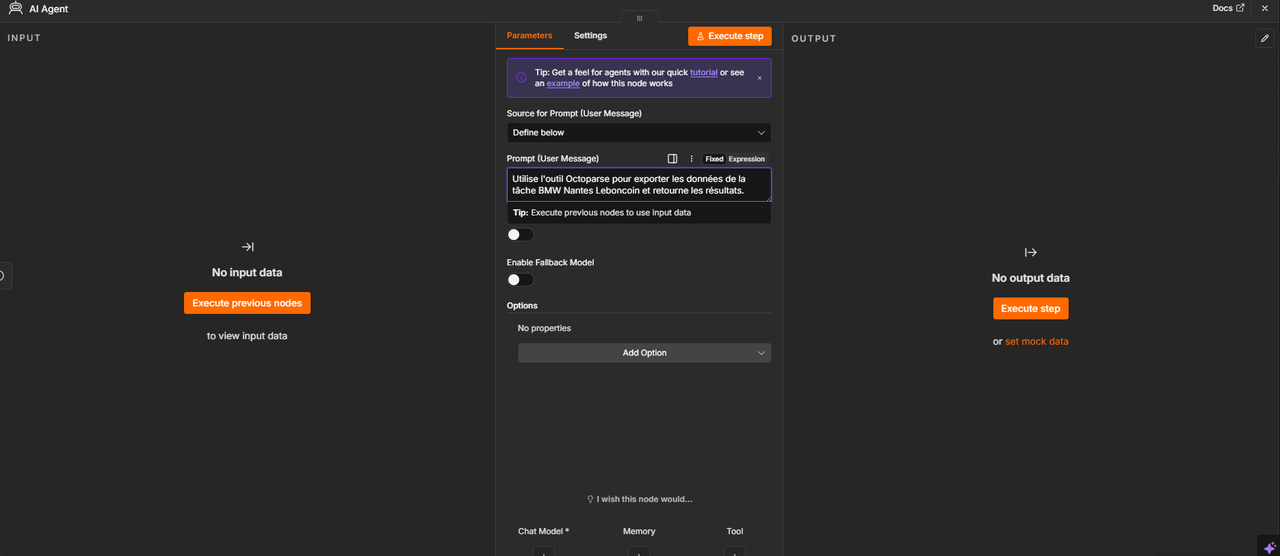Screen dimensions: 1280x556
Task: Enable the Fallback Model switch
Action: pos(520,280)
